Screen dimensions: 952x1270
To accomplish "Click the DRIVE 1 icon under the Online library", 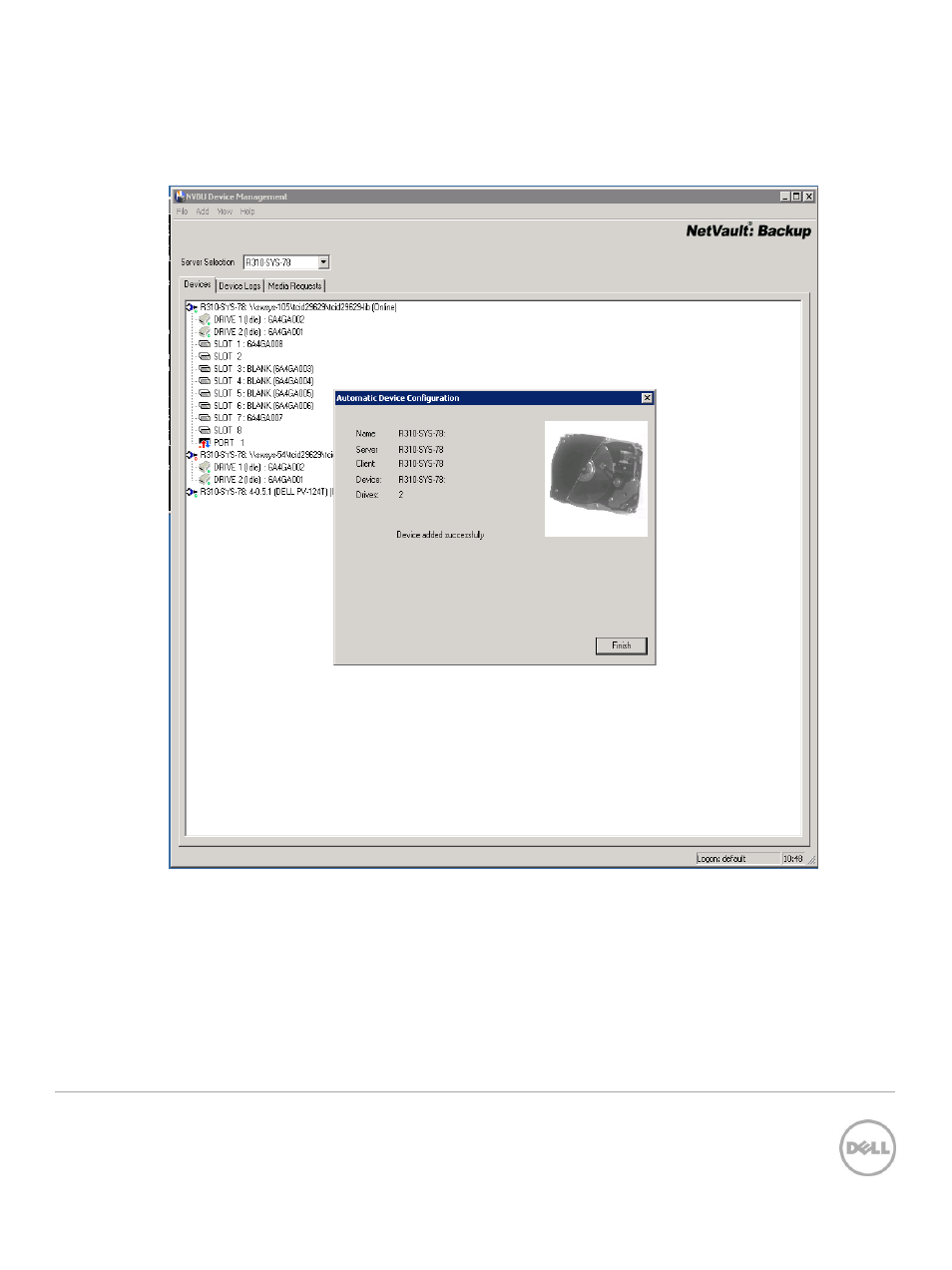I will 205,320.
